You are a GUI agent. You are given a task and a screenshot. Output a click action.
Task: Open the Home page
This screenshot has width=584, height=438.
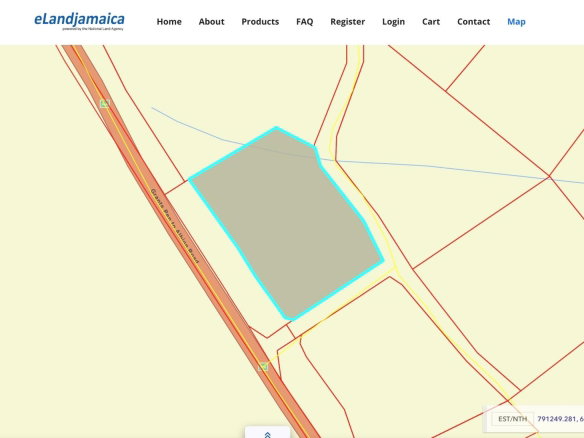[169, 22]
